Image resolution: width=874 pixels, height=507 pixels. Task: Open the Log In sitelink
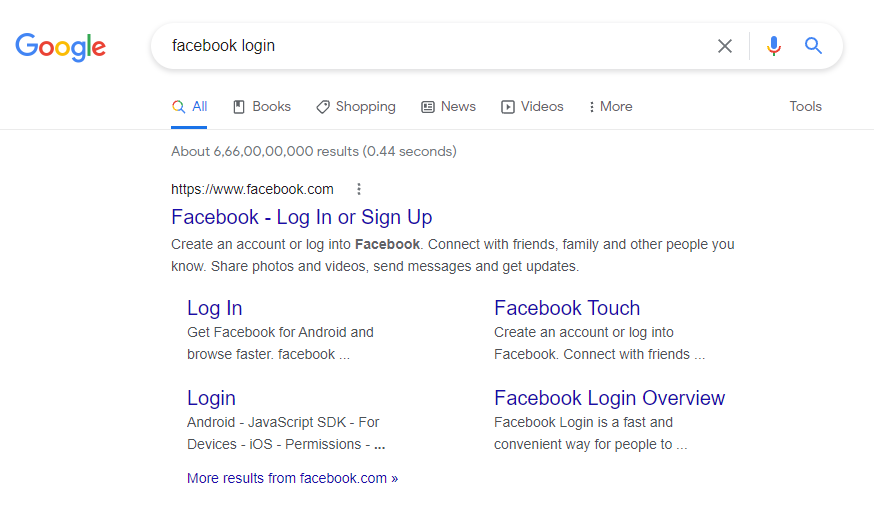tap(215, 308)
